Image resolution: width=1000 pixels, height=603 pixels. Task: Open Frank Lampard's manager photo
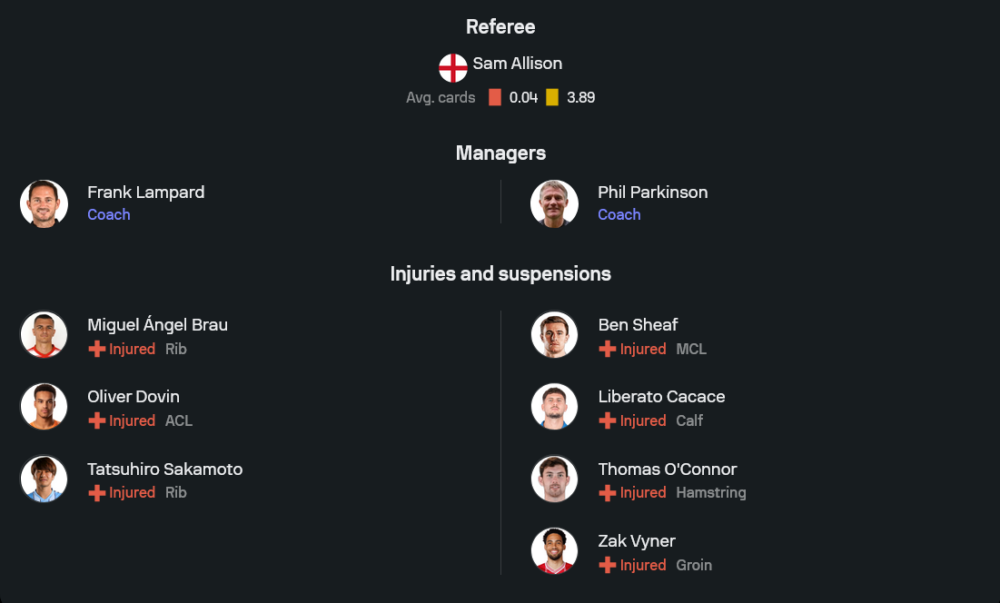pyautogui.click(x=44, y=204)
